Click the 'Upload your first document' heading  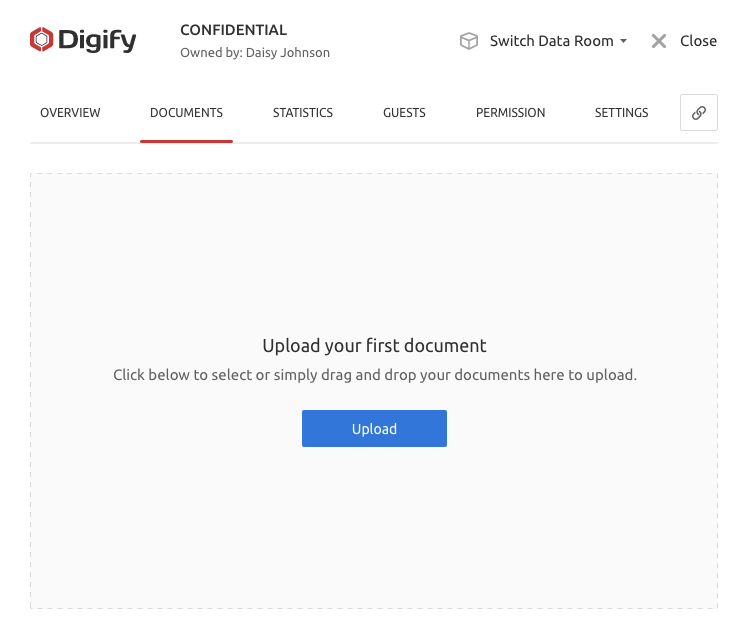coord(374,346)
